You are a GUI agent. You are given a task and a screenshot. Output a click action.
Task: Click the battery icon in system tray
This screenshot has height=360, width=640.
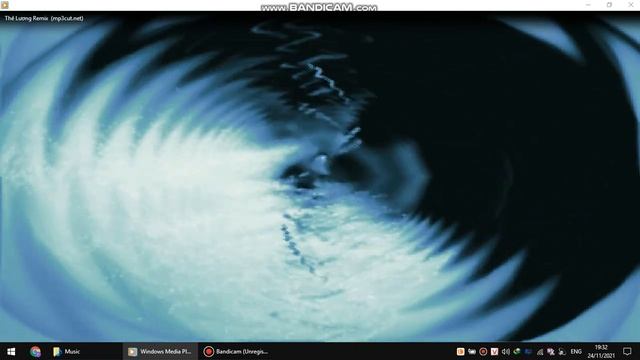[x=472, y=351]
